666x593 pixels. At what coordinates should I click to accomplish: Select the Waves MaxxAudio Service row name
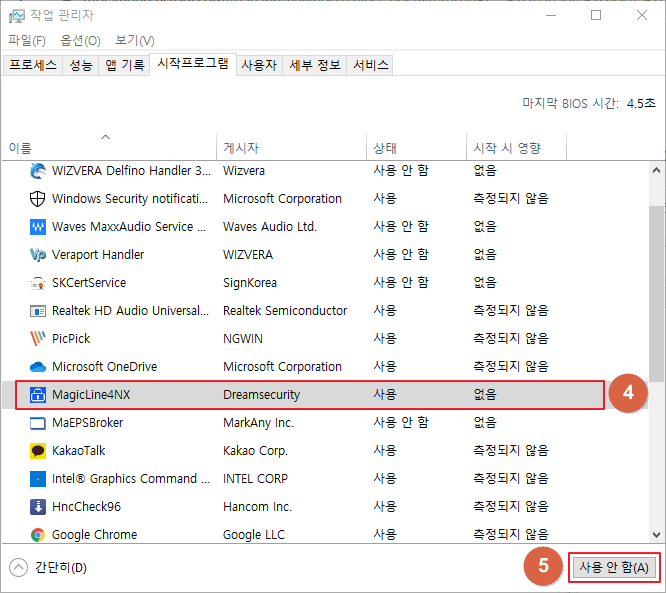pos(129,227)
